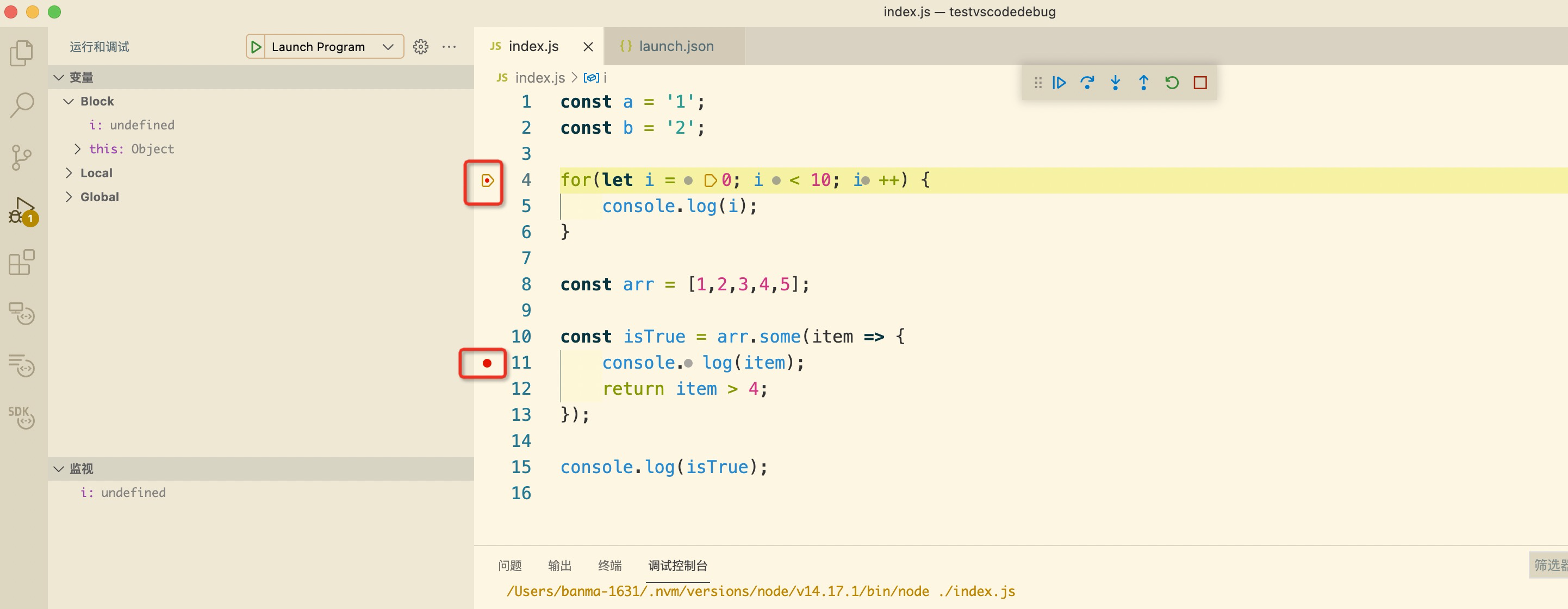Expand the 'this: Object' variable
Screen dimensions: 1568x609
(x=260, y=149)
